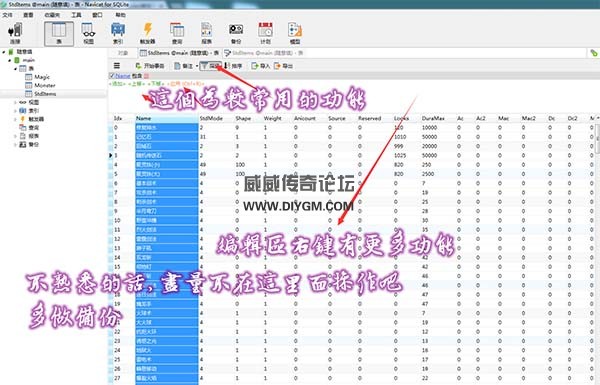Screen dimensions: 600x385
Task: Click the Connection plug icon in toolbar
Action: (x=15, y=33)
